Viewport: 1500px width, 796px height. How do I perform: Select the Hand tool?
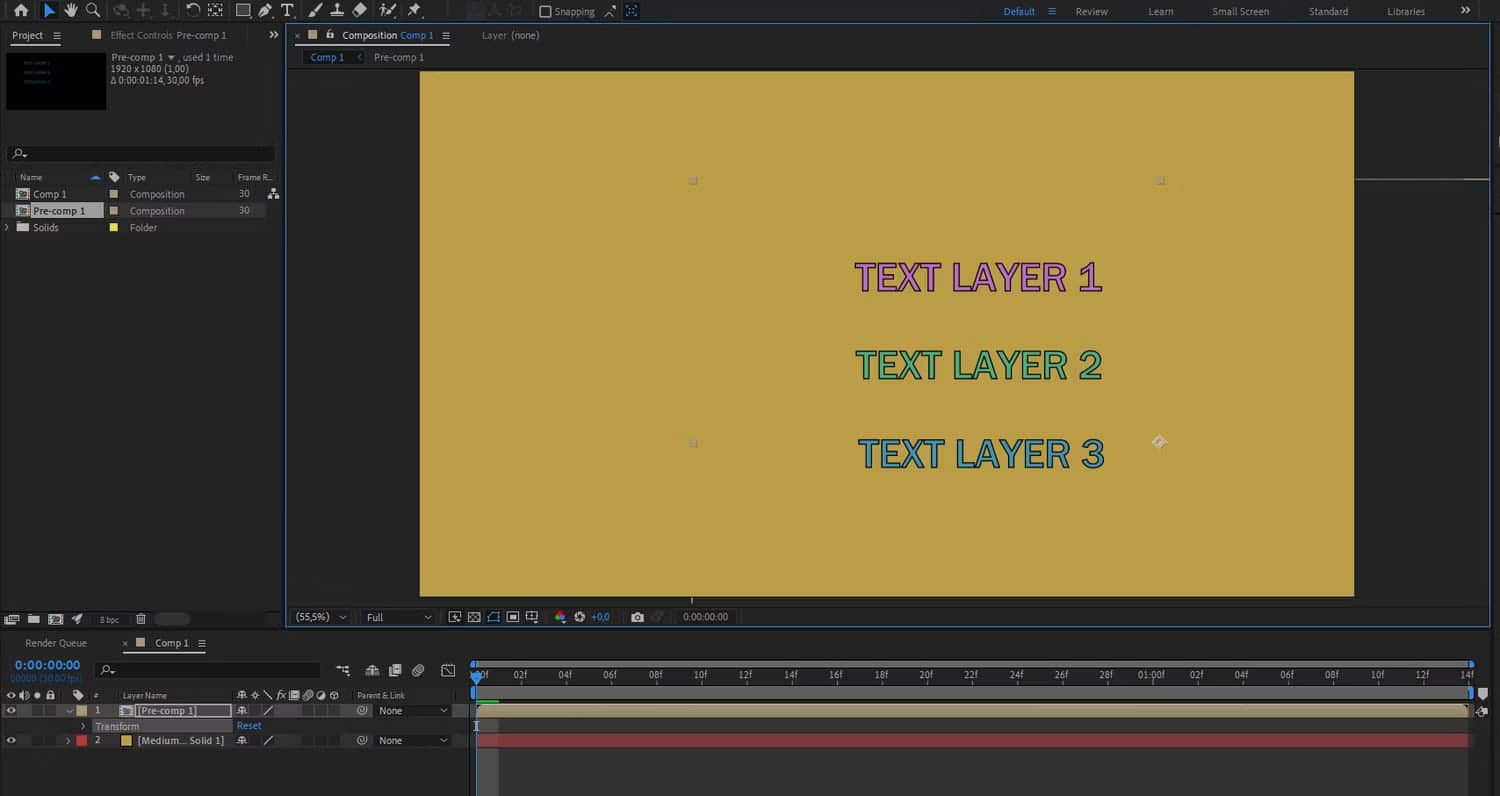[70, 11]
